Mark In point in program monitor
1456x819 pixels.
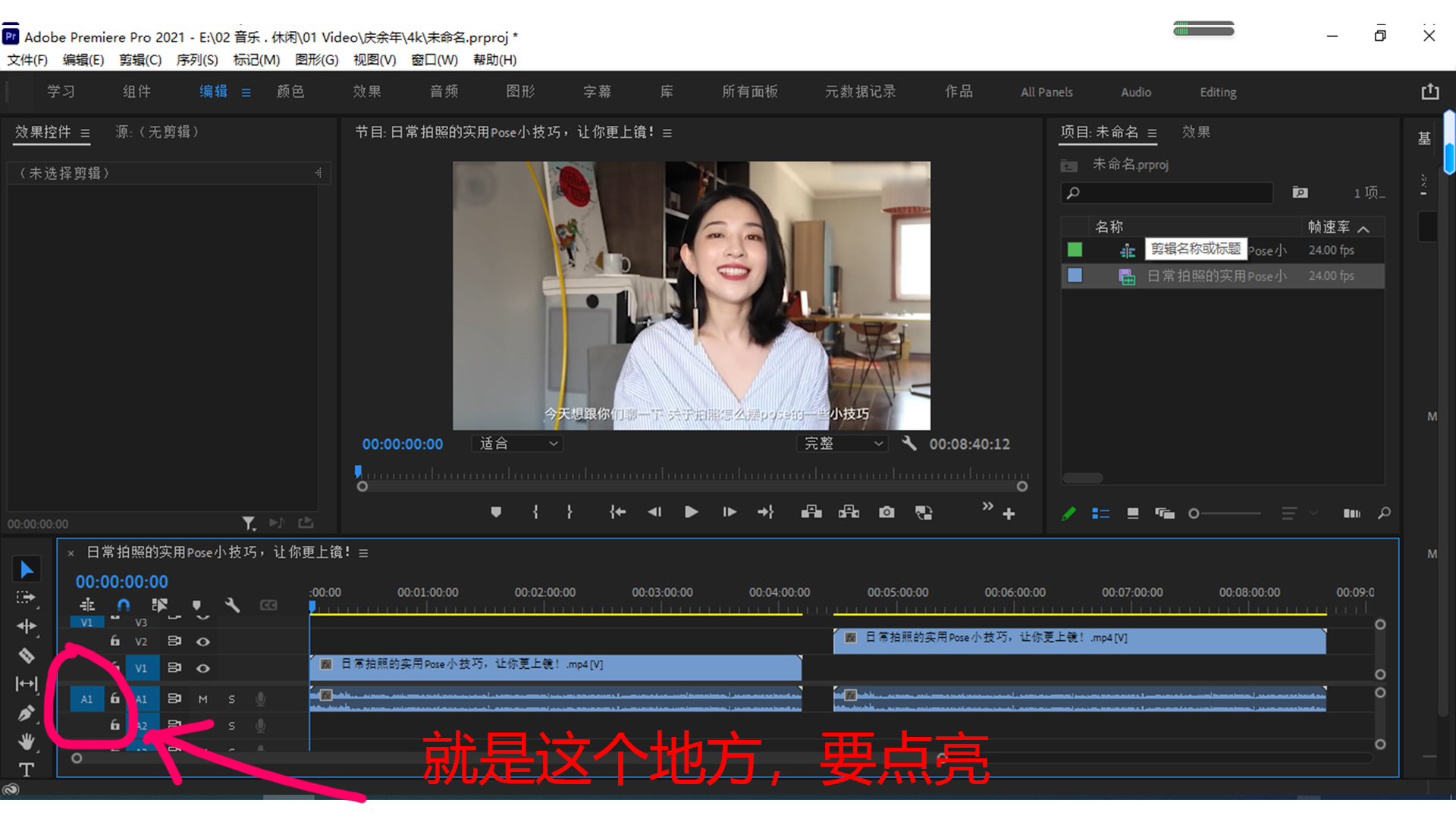coord(535,513)
